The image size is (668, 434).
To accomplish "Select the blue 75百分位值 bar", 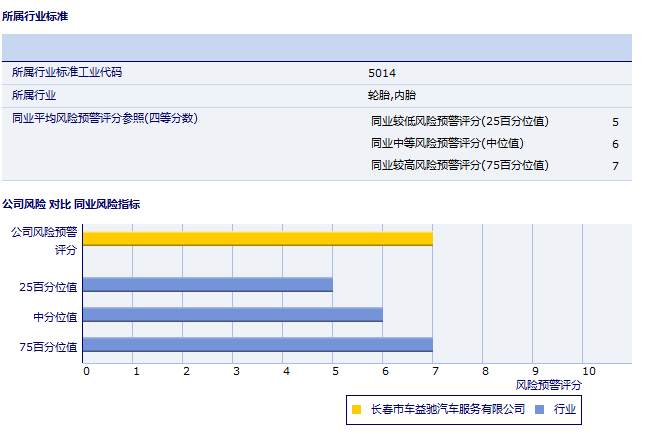I will 258,345.
